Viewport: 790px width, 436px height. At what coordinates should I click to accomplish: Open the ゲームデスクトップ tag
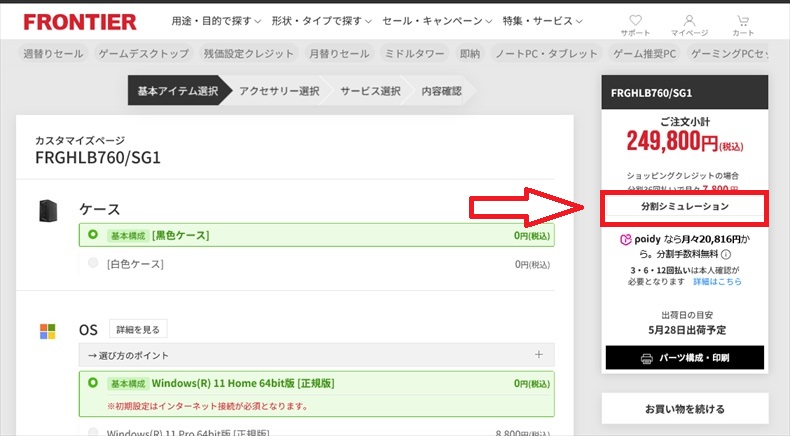click(144, 53)
